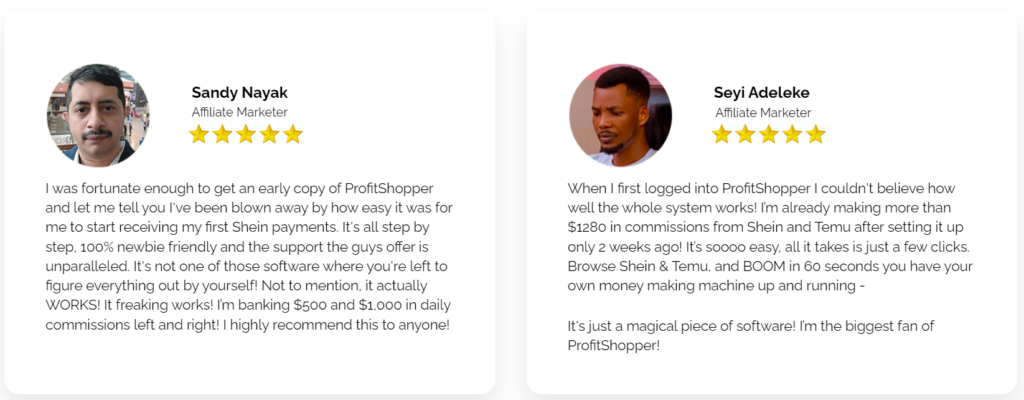Click the second star in Seyi Adeleke's rating
The image size is (1024, 400).
(x=745, y=134)
